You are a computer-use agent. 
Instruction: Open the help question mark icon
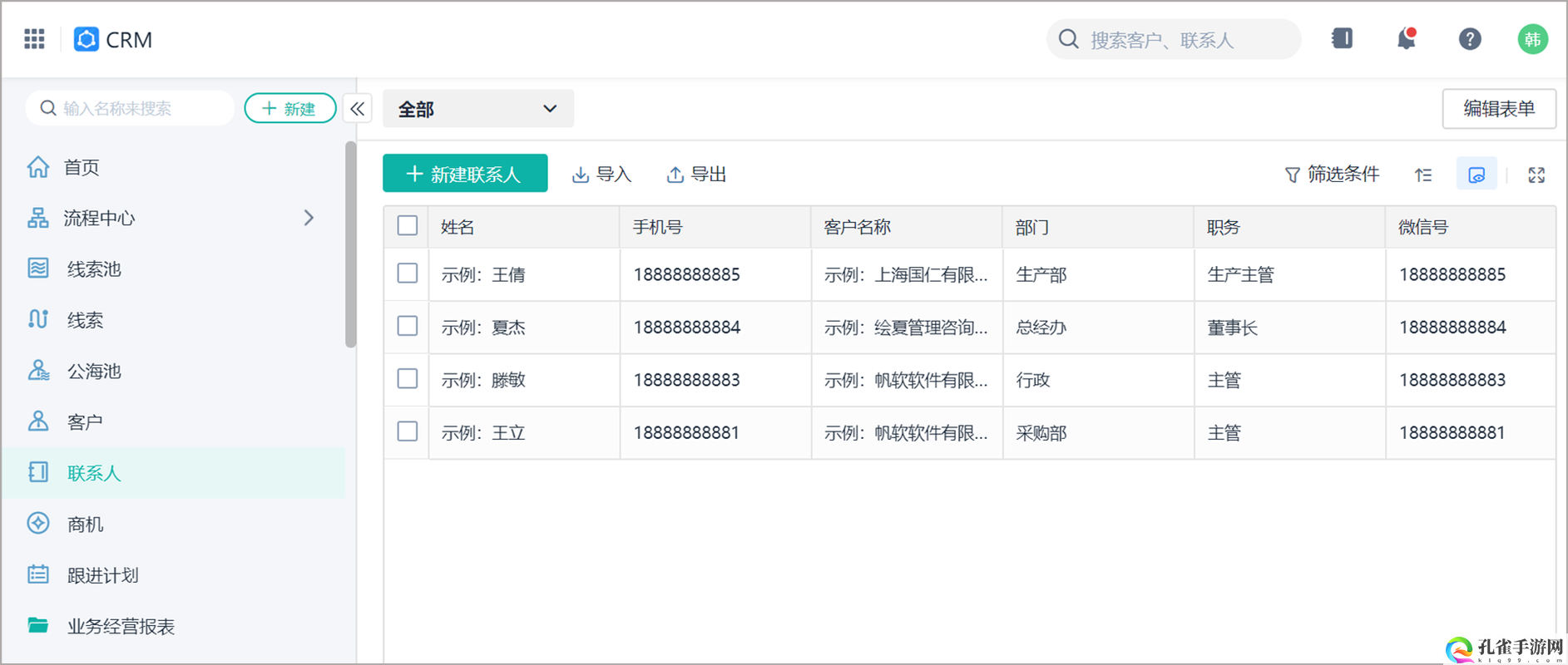1470,39
